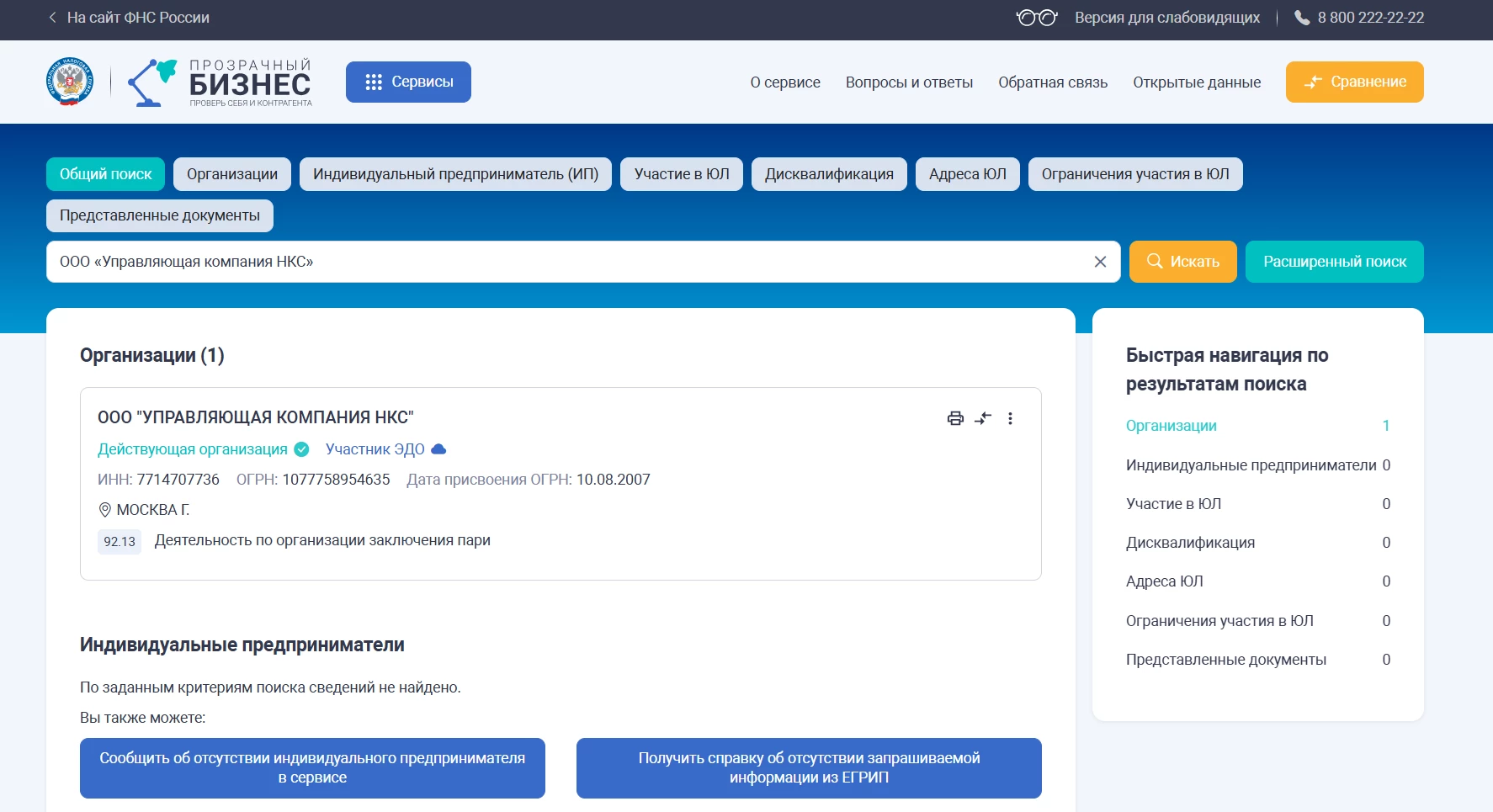Screen dimensions: 1493x812
Task: Open На сайт ФНС России link
Action: click(x=138, y=18)
